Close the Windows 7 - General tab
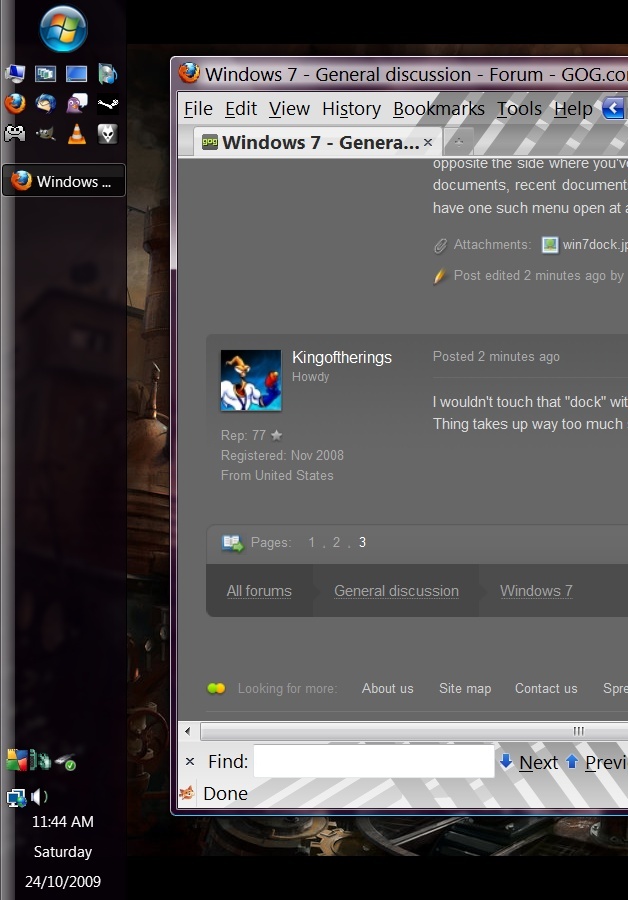 click(428, 142)
